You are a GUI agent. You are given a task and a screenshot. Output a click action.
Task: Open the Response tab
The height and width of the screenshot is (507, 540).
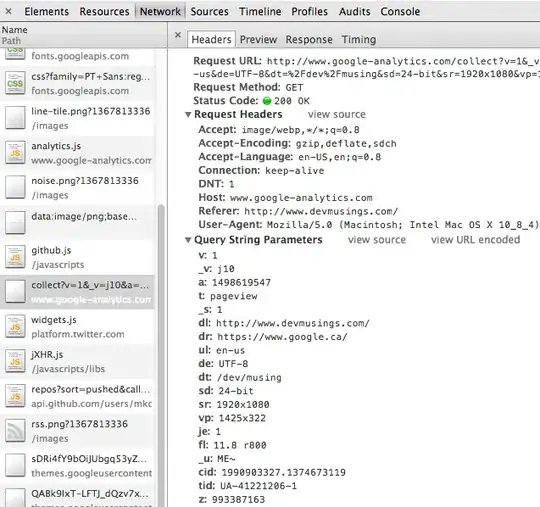309,40
